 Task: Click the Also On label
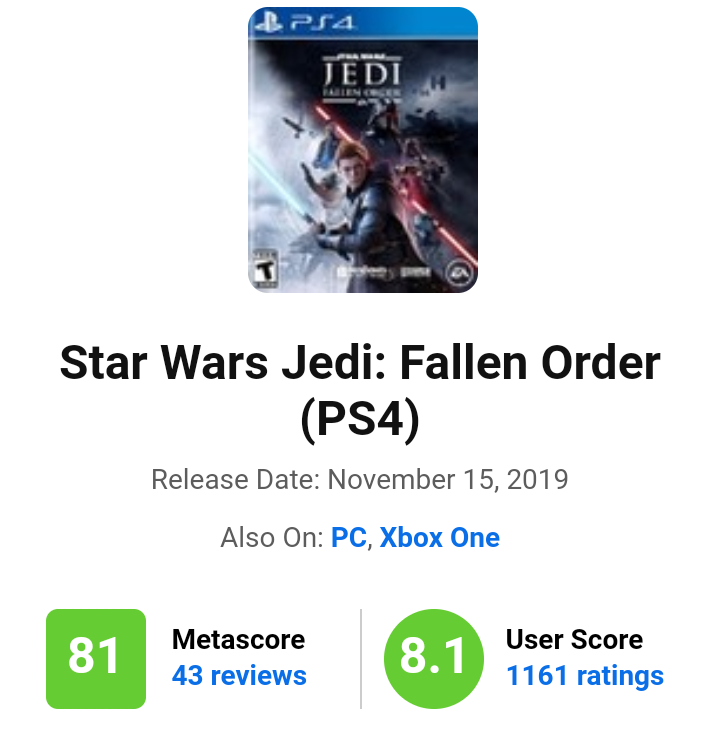point(272,537)
